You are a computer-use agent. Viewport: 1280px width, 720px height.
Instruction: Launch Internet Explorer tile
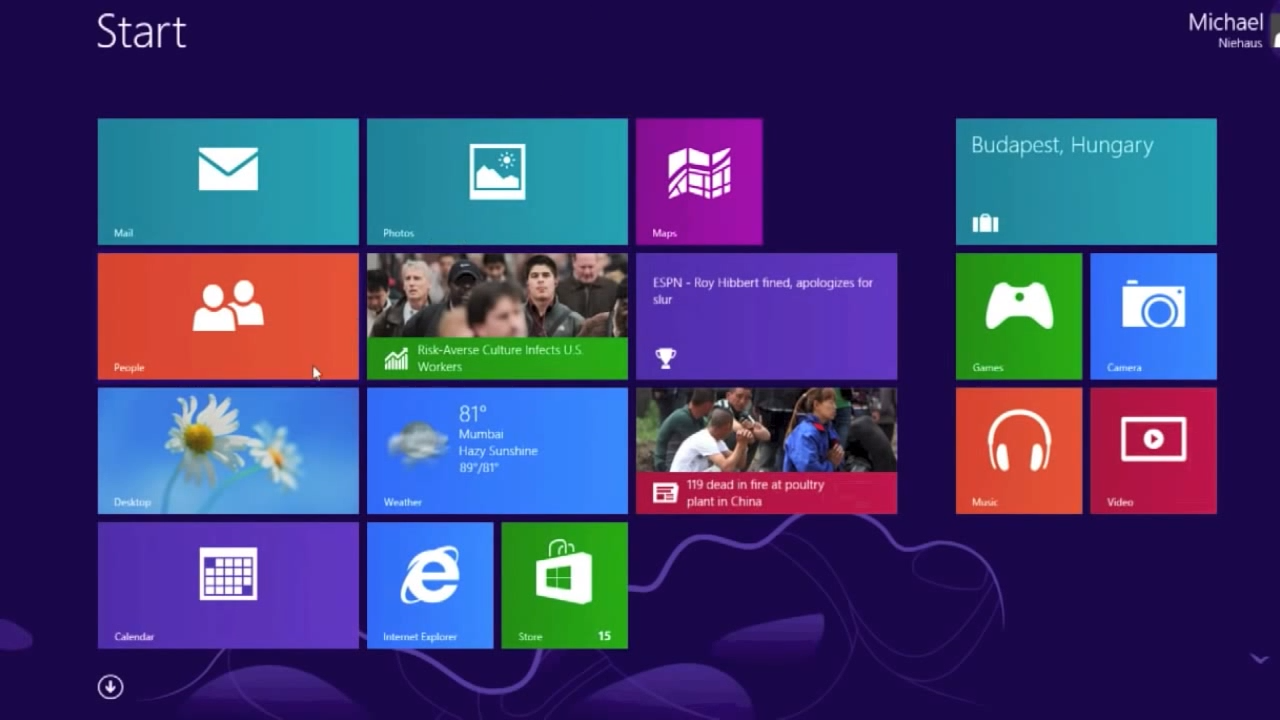pos(430,585)
